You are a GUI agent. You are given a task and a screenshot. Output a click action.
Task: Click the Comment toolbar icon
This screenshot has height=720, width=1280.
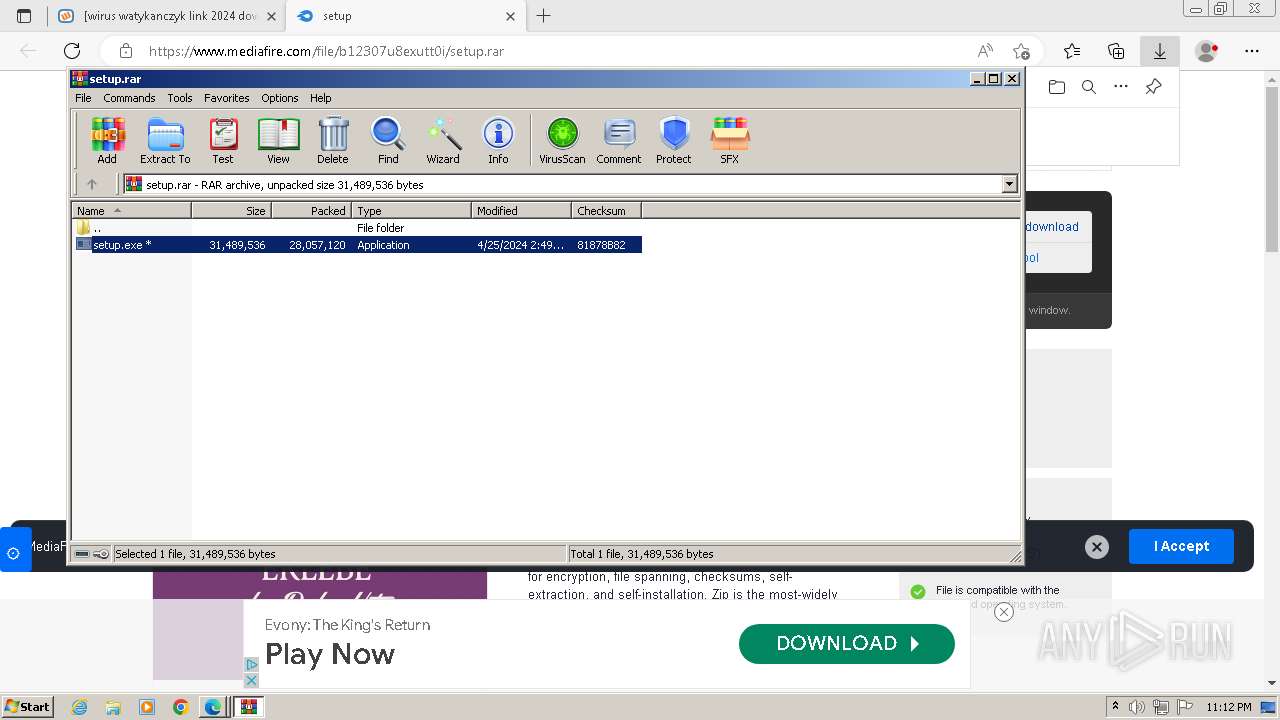[619, 140]
